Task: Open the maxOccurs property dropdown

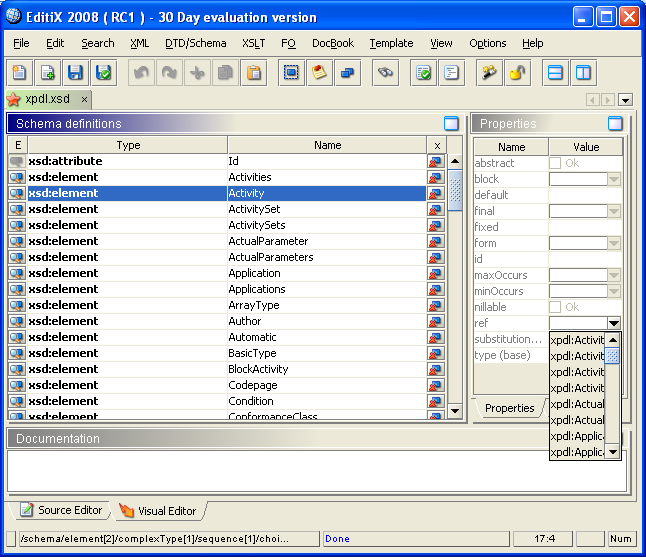Action: pos(614,275)
